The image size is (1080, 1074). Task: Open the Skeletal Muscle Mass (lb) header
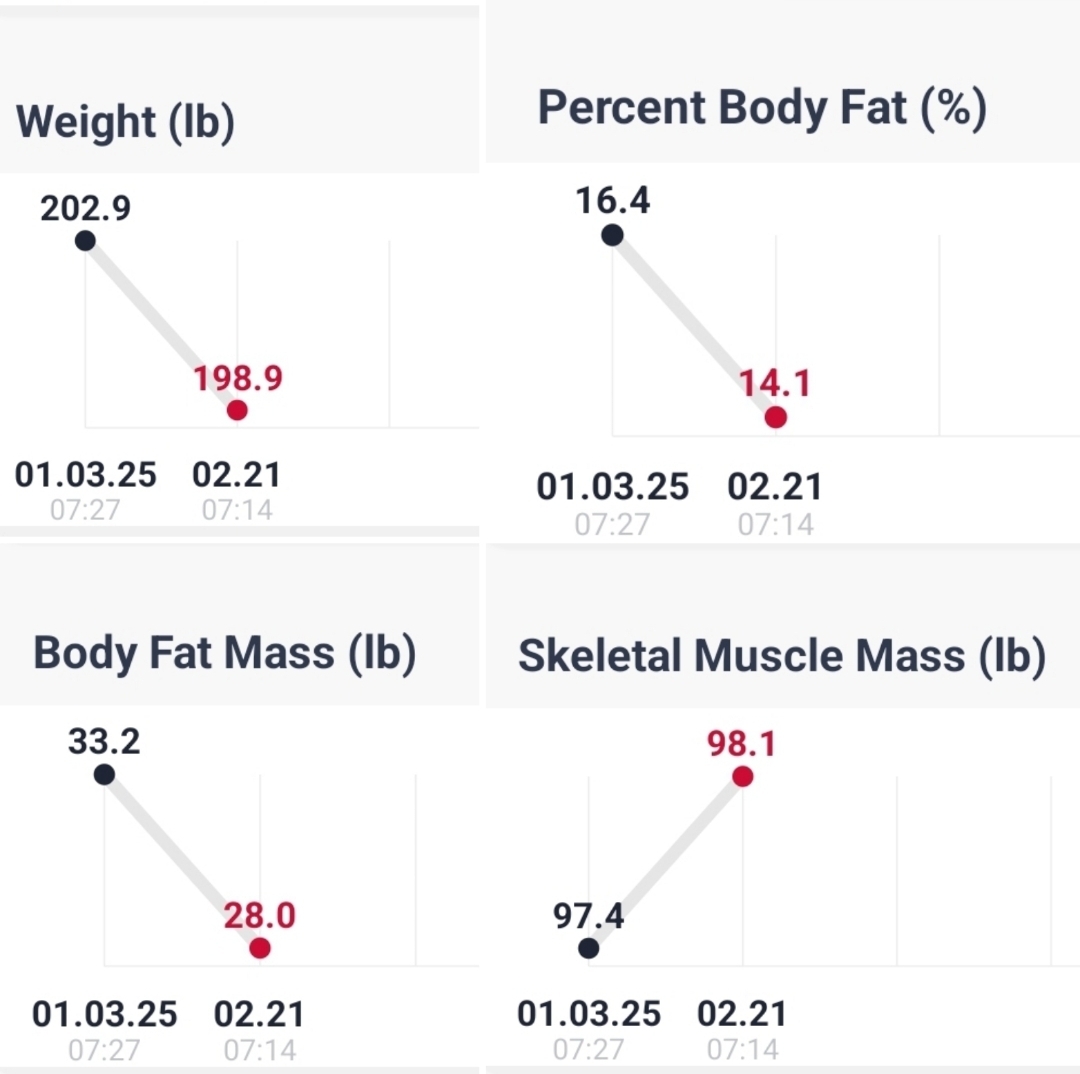[781, 656]
